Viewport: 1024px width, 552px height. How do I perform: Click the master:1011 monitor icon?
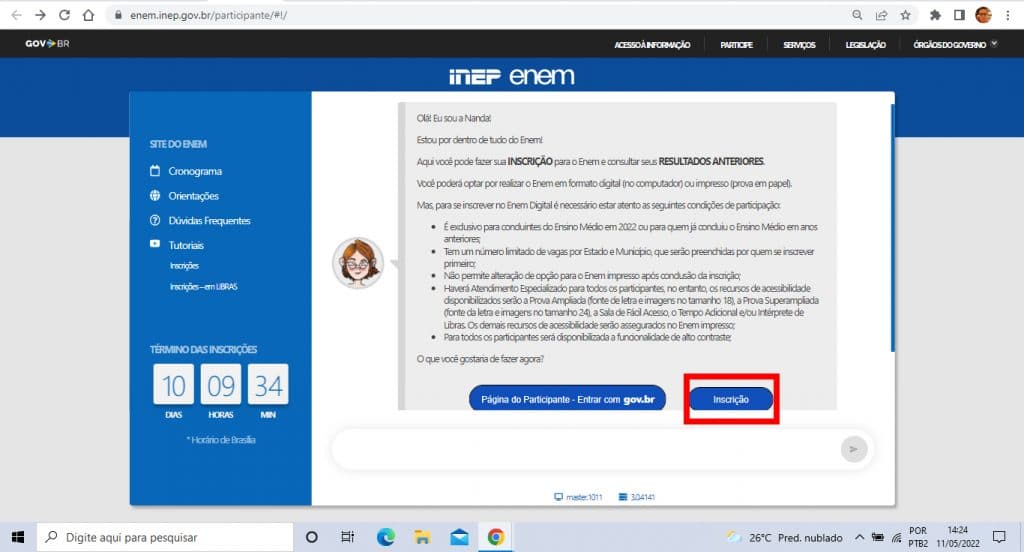558,497
